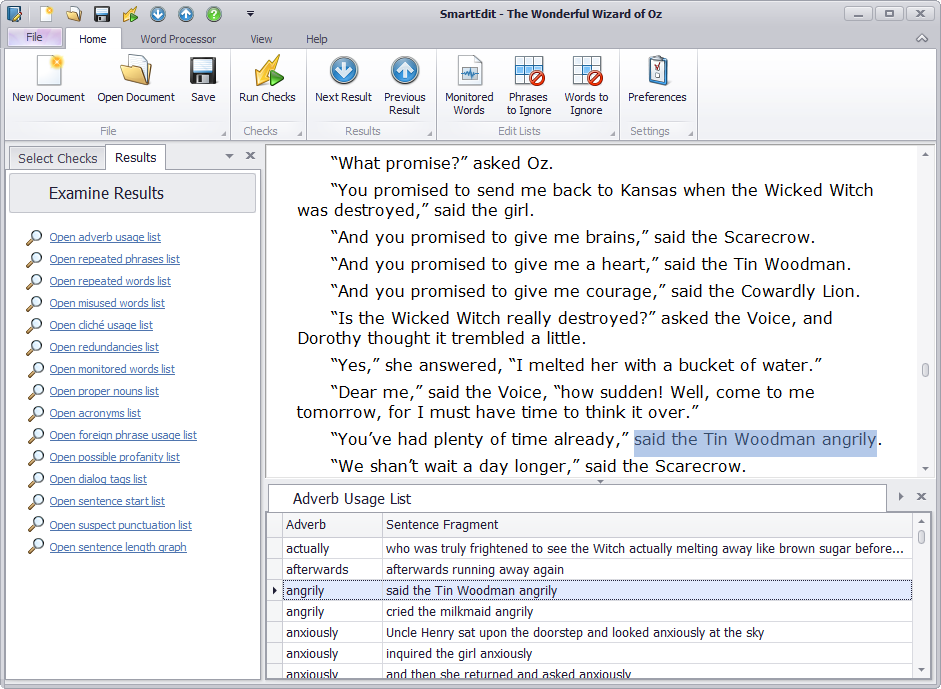Open the Preferences settings
Viewport: 941px width, 689px height.
pyautogui.click(x=657, y=80)
